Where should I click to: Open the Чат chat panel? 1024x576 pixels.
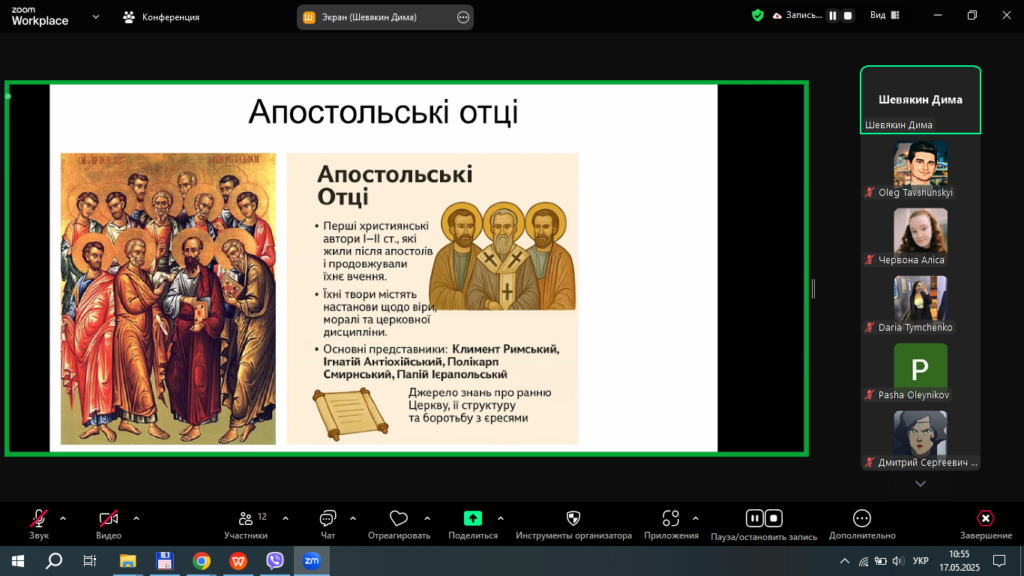[327, 518]
